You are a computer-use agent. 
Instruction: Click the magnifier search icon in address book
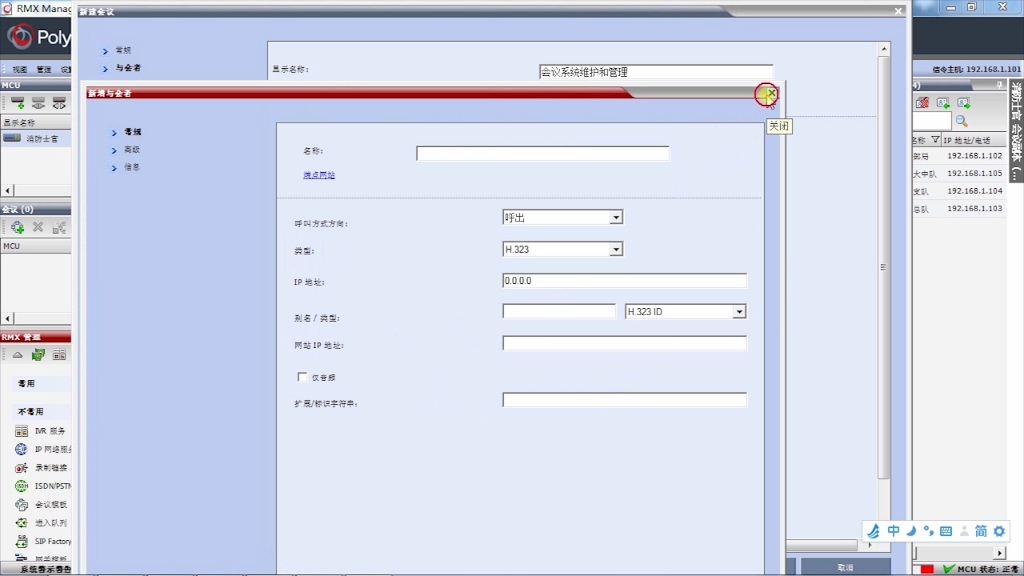coord(961,121)
